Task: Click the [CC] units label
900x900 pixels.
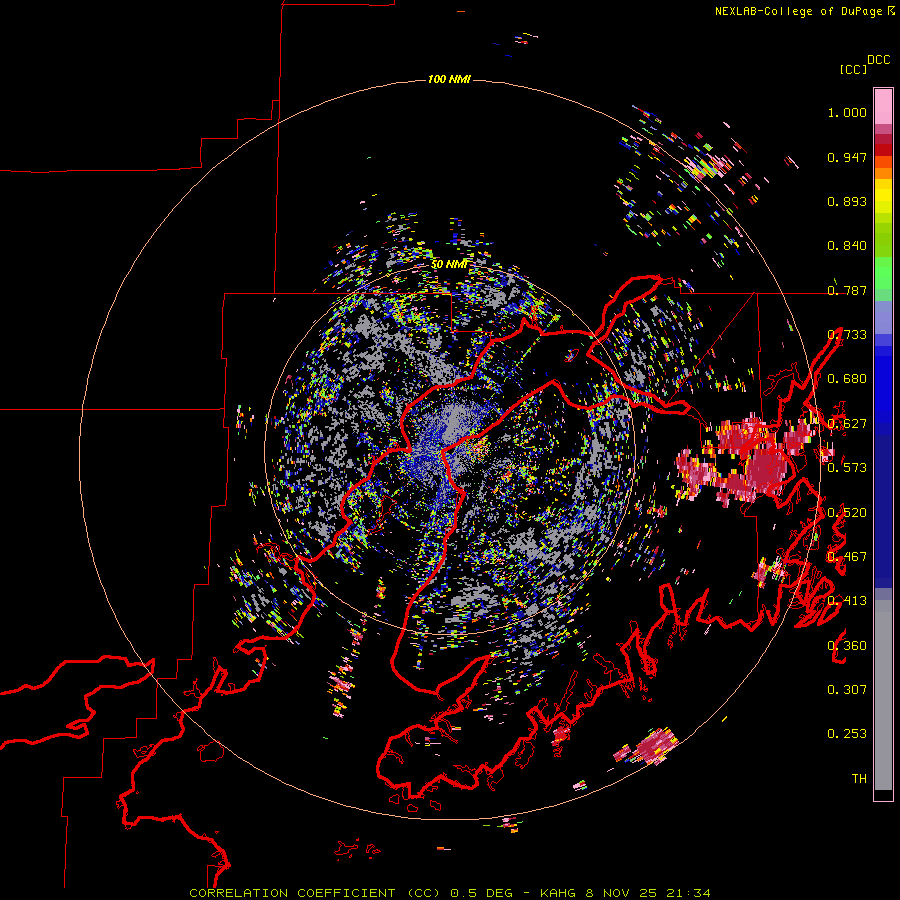Action: point(854,69)
